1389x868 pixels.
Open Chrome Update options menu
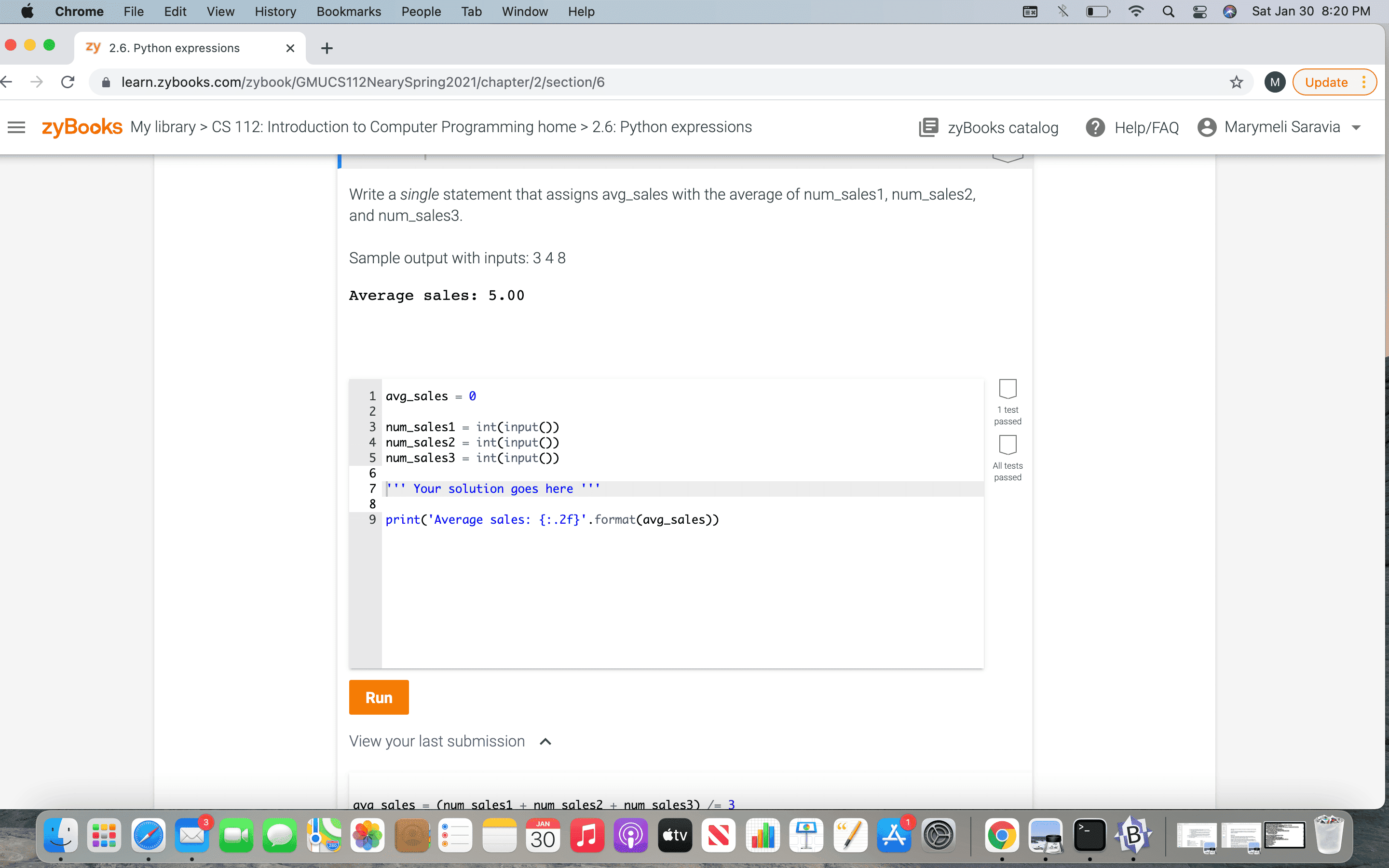[x=1364, y=82]
